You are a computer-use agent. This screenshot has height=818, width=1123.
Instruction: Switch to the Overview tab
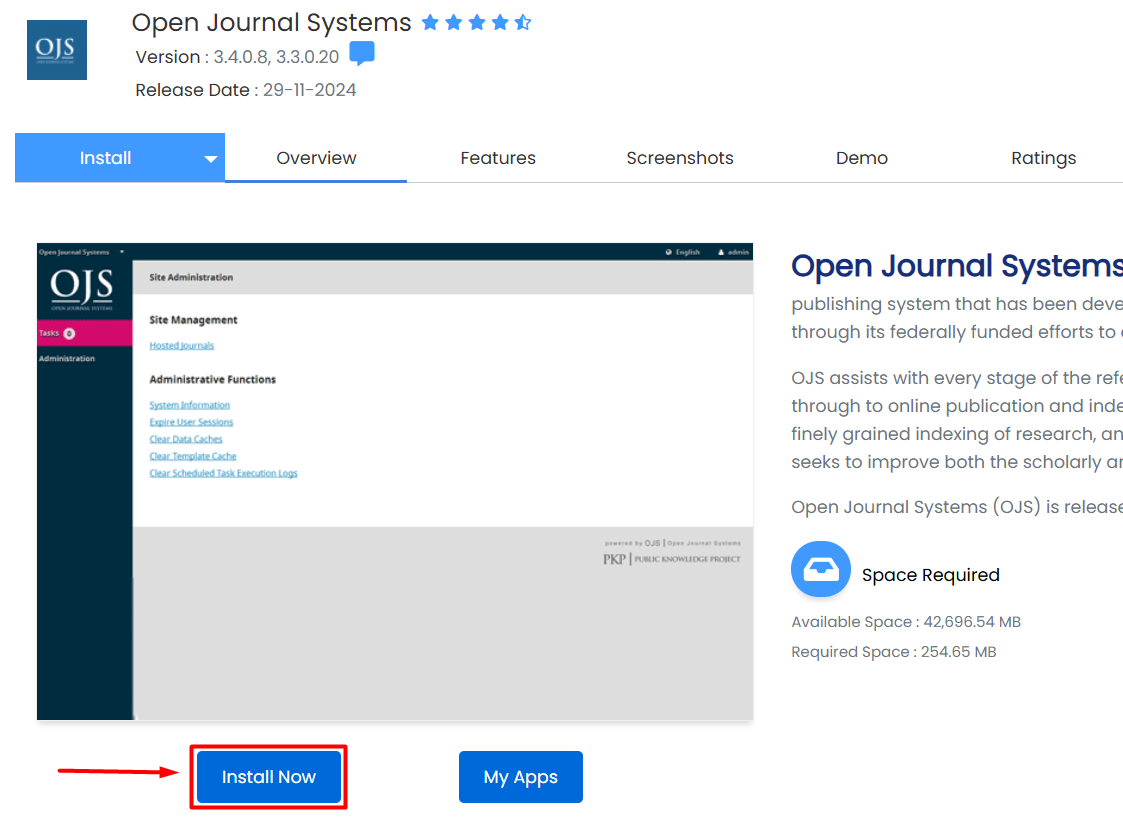coord(316,158)
